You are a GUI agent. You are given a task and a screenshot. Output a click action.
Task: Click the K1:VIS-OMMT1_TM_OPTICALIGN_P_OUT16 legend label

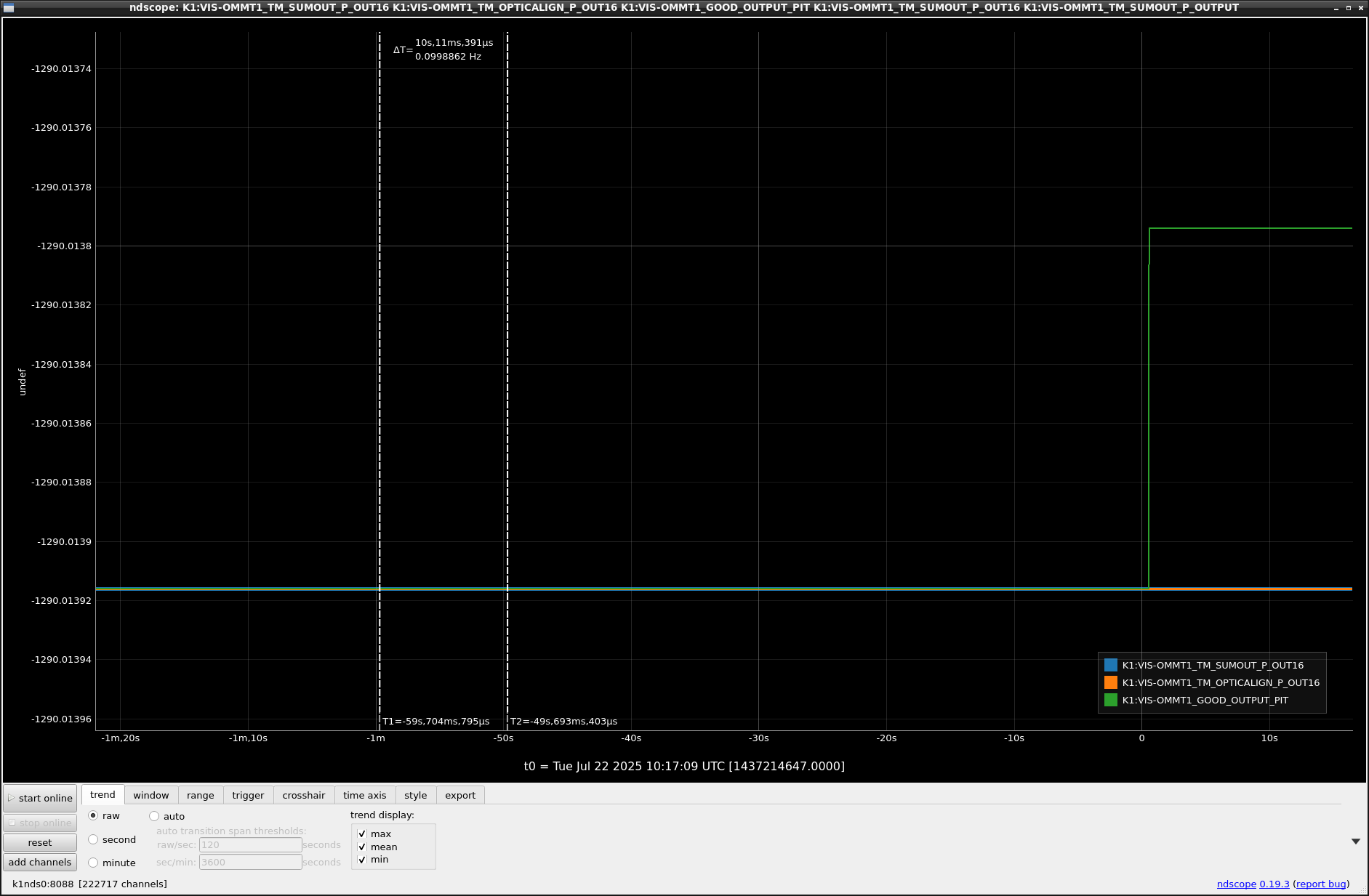[1221, 682]
